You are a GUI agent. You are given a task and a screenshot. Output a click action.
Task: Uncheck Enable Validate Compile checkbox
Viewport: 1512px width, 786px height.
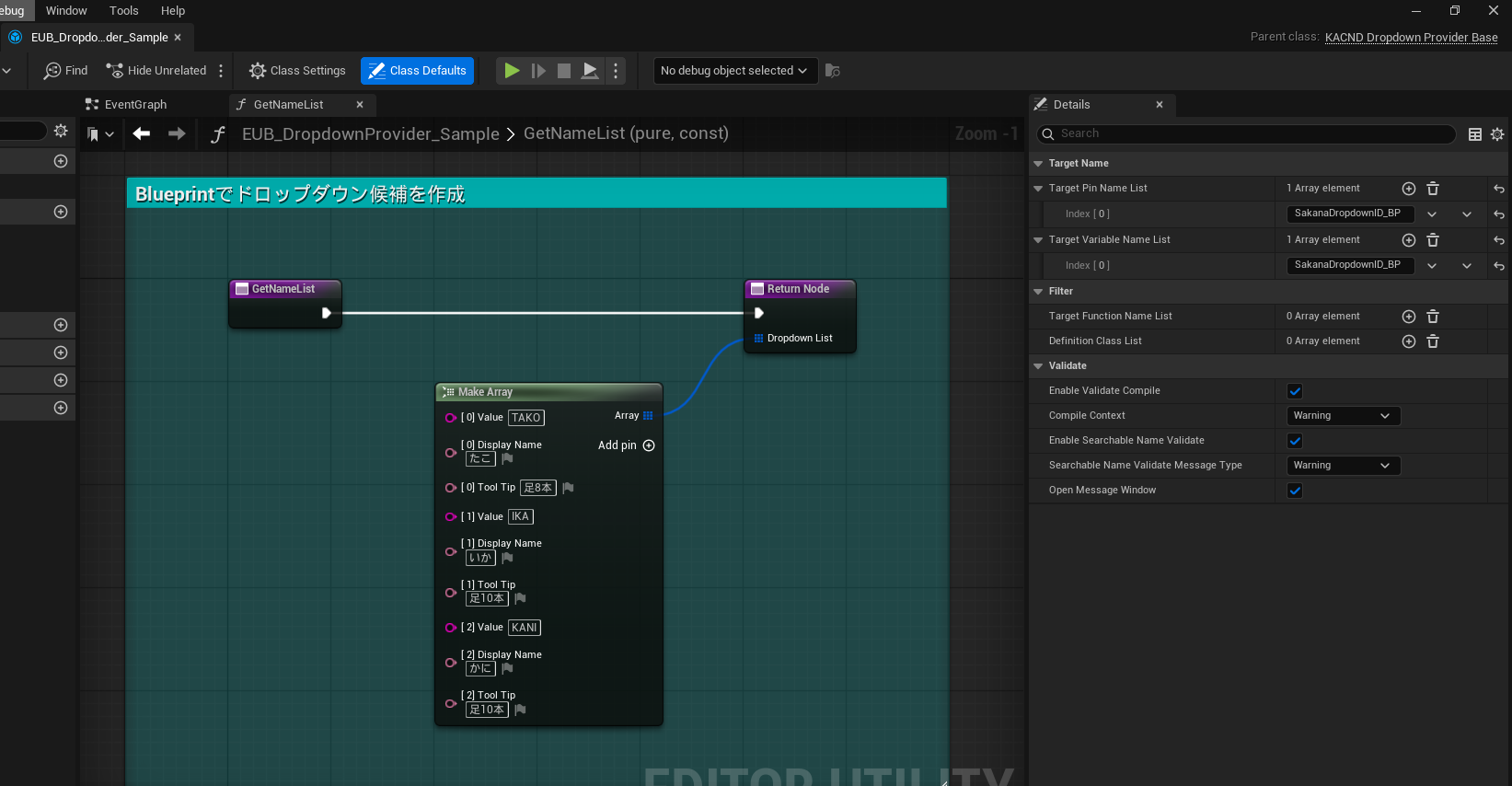pos(1295,391)
